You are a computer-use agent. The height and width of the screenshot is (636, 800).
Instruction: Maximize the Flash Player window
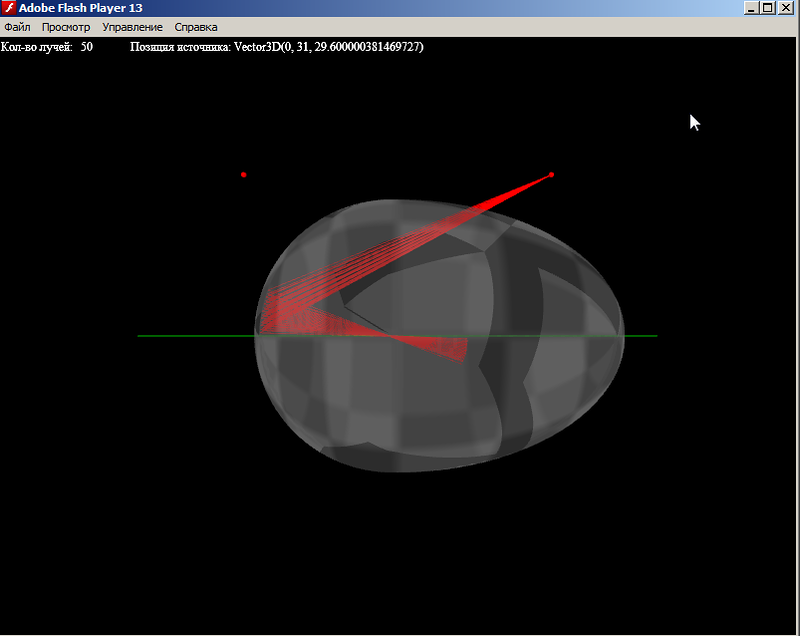tap(768, 8)
